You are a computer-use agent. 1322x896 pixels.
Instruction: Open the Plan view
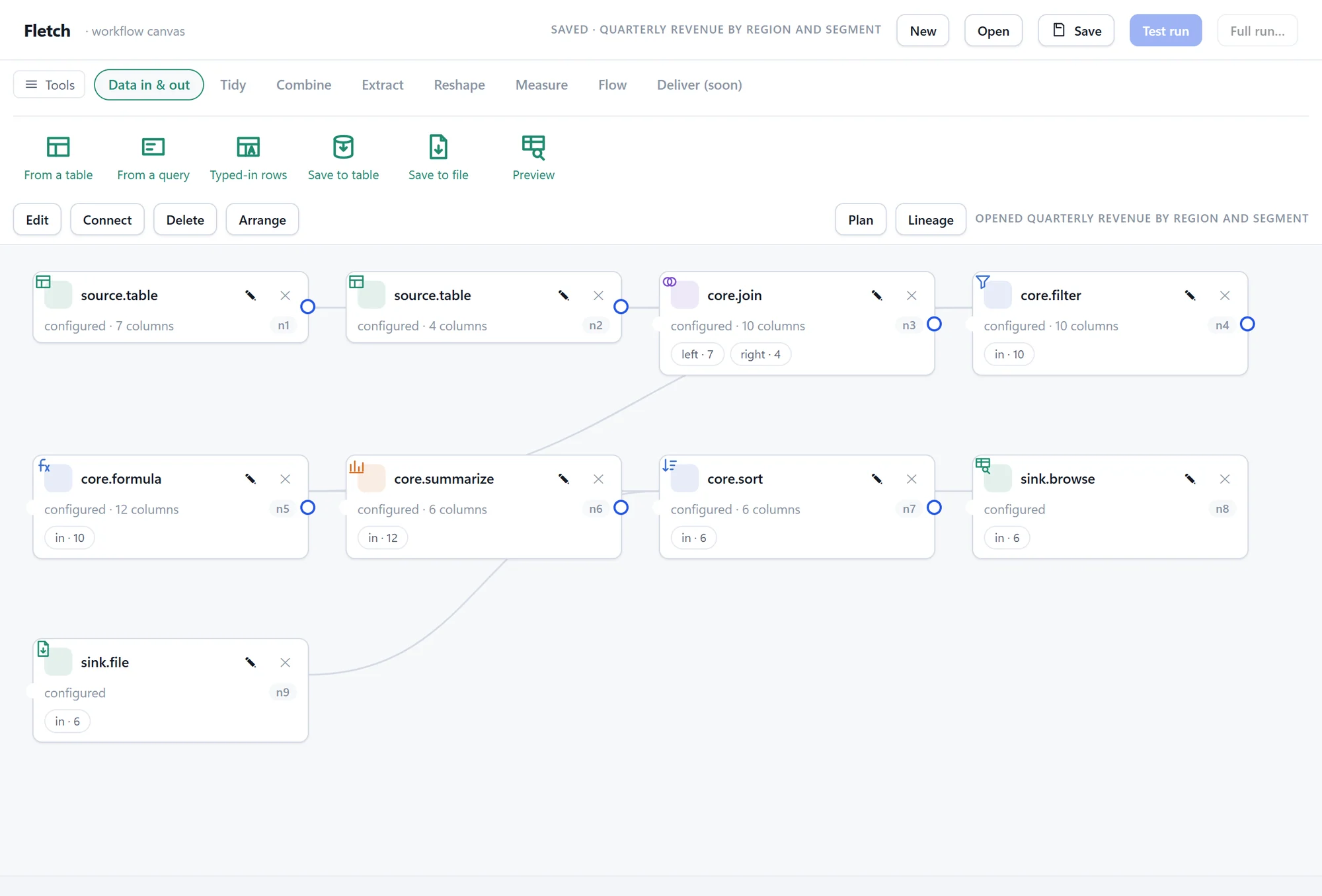[861, 219]
